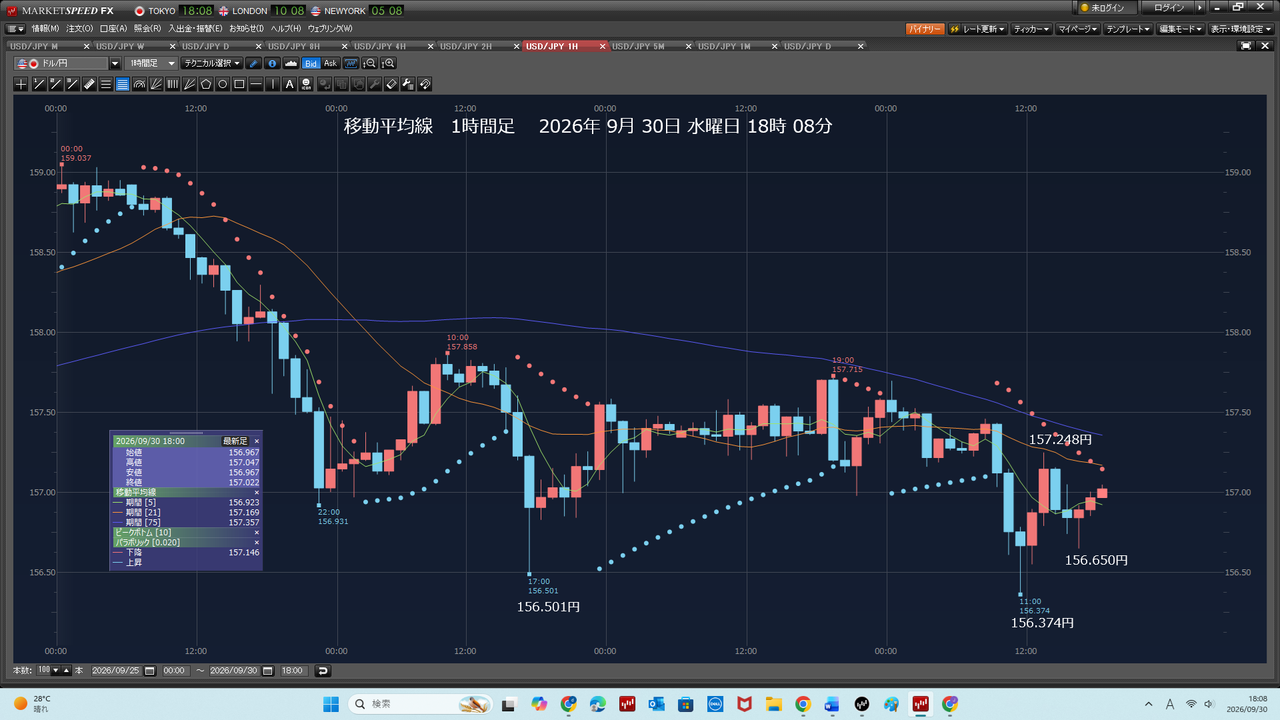Decrease the 本数 bar count with down arrow
This screenshot has height=720, width=1280.
(x=55, y=670)
